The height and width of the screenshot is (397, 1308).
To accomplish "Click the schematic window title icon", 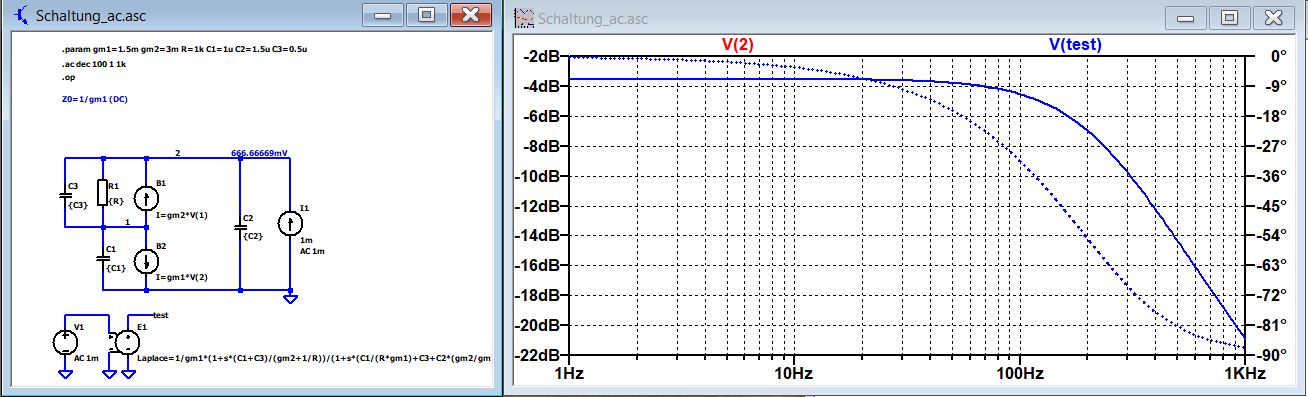I will coord(20,16).
